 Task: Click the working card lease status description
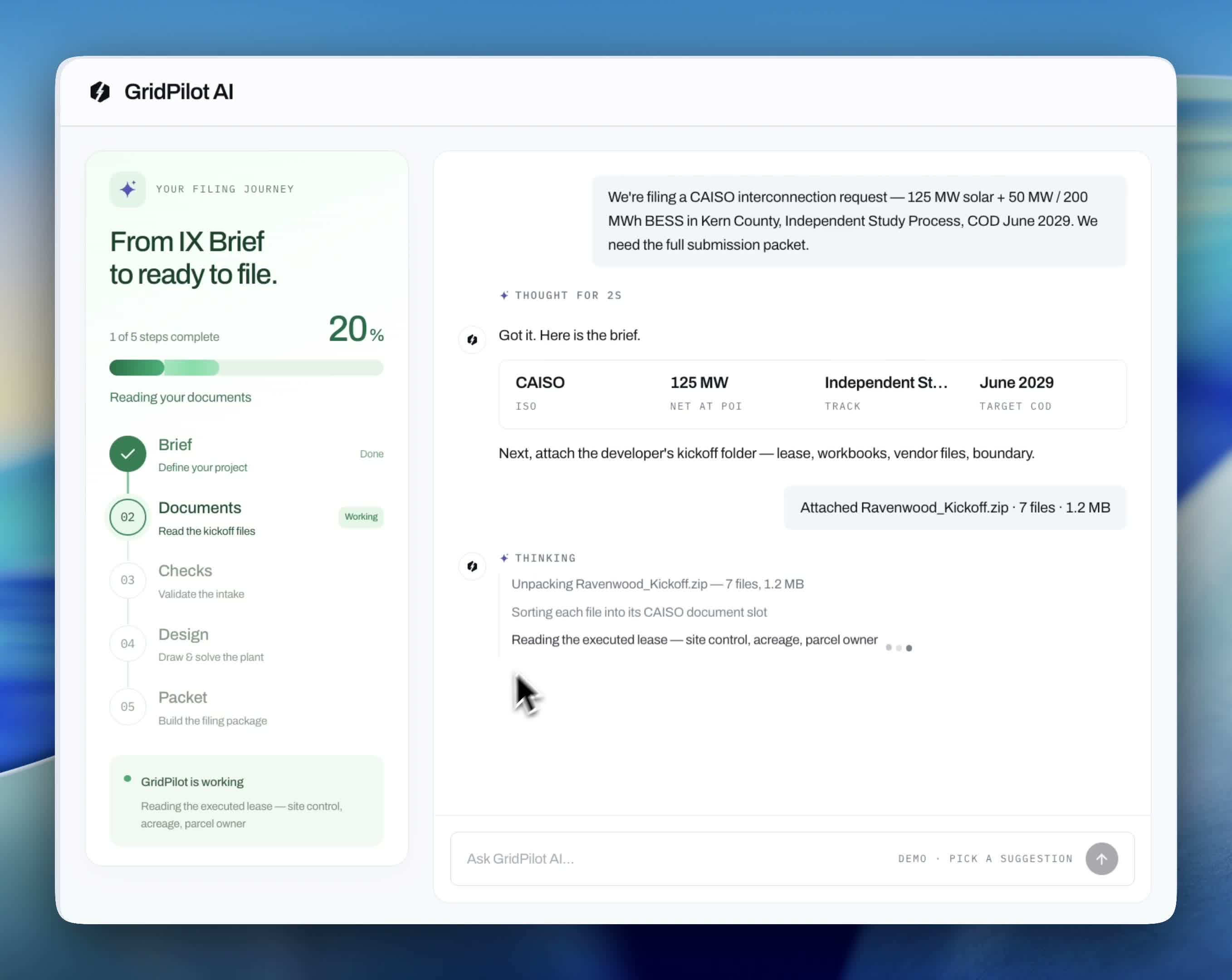(x=241, y=815)
